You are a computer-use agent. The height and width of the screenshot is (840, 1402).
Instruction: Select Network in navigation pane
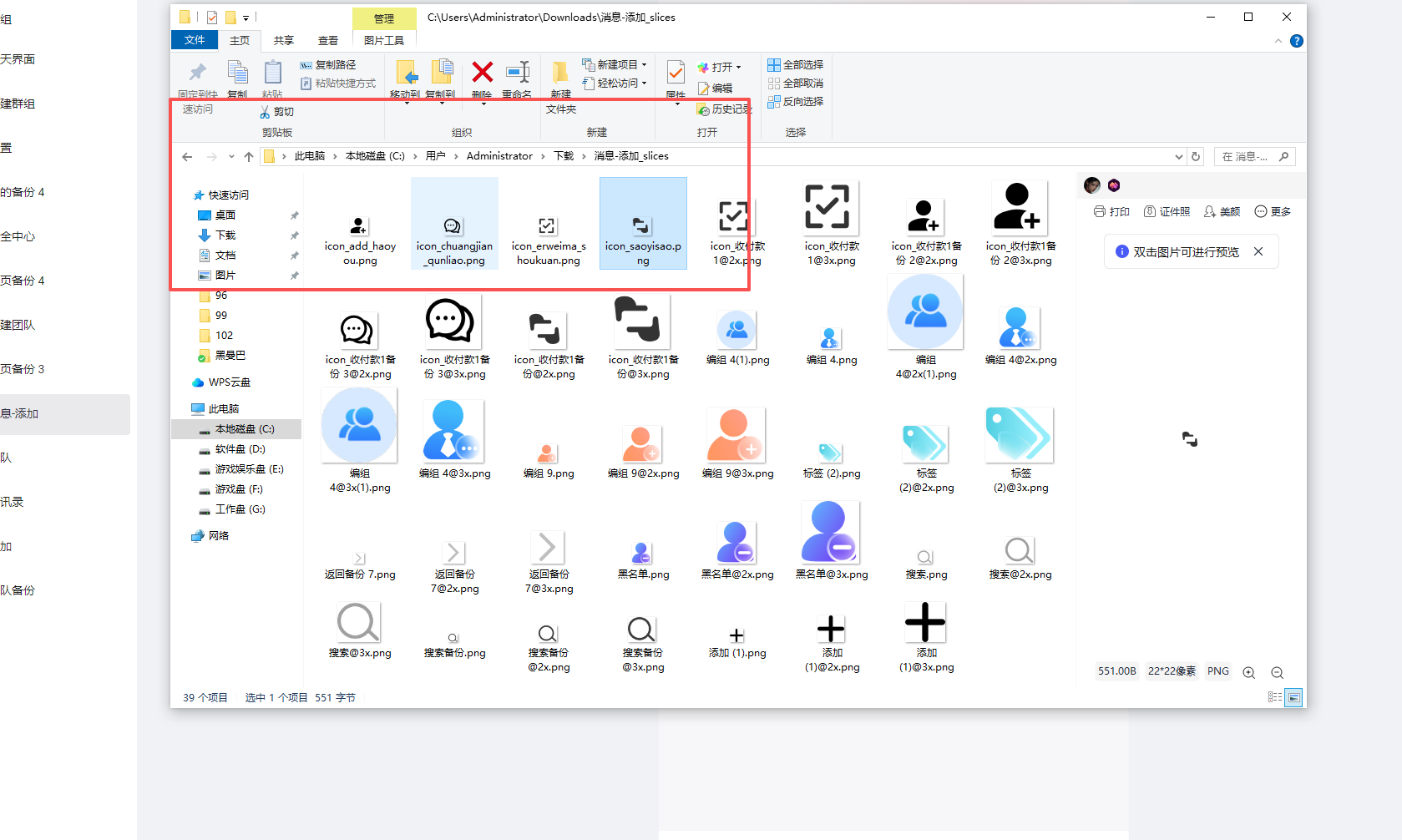point(210,536)
